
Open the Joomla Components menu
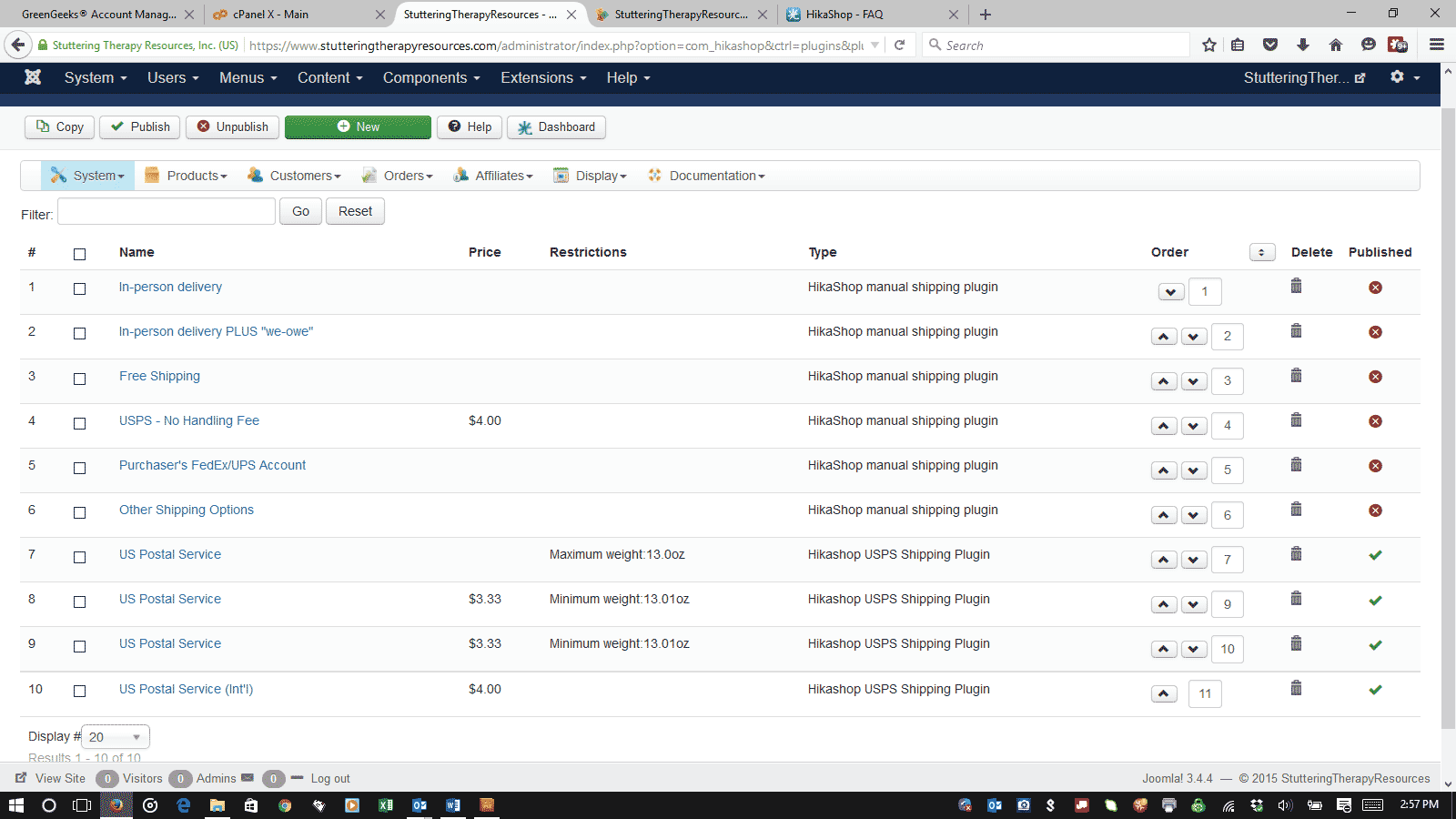pos(431,77)
